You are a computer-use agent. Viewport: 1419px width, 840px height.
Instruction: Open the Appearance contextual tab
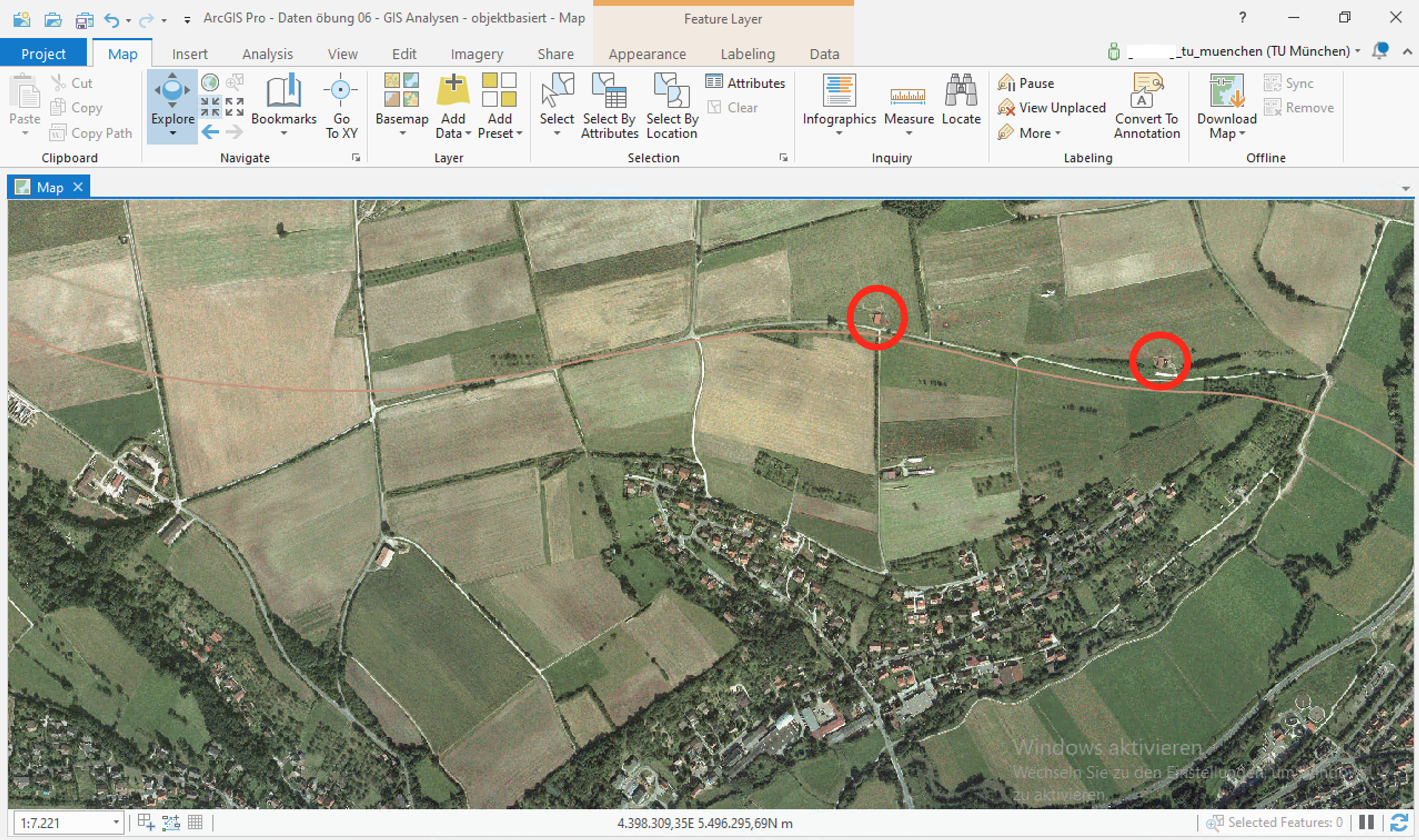pos(647,54)
